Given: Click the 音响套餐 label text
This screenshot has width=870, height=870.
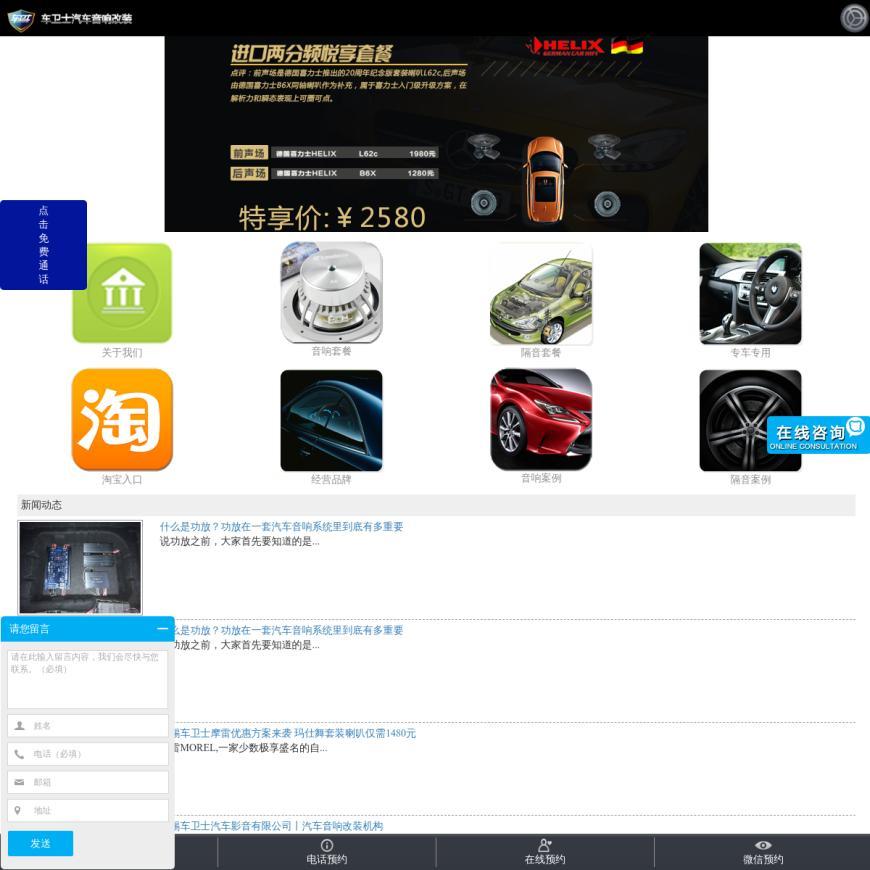Looking at the screenshot, I should [331, 351].
